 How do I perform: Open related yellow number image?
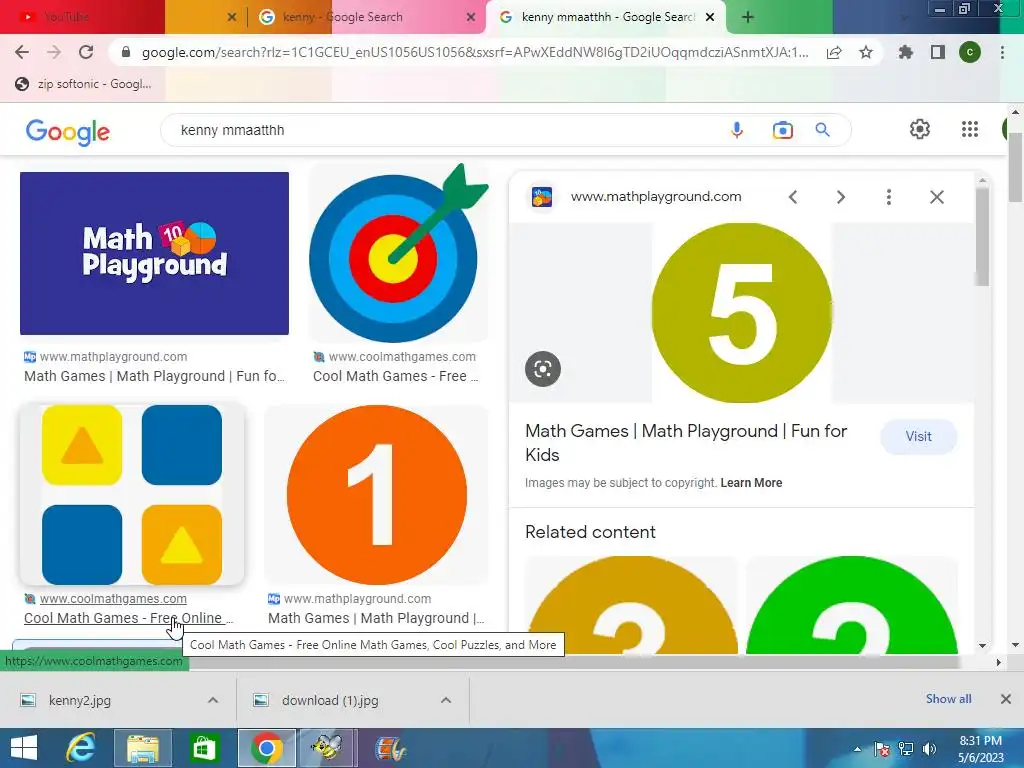631,605
